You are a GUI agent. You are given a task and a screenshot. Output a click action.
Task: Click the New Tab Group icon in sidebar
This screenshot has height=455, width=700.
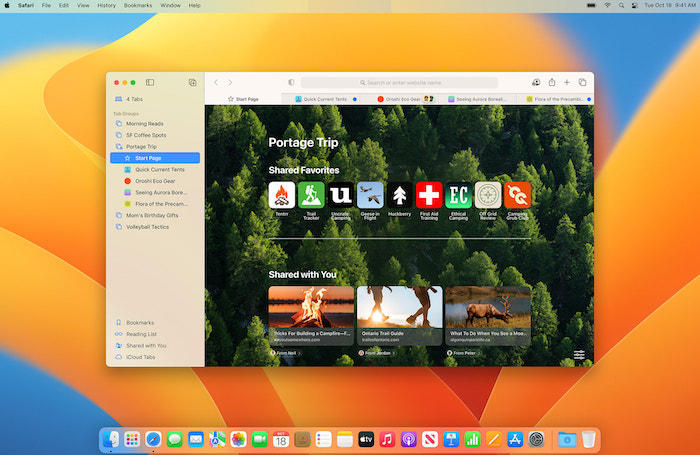click(192, 82)
